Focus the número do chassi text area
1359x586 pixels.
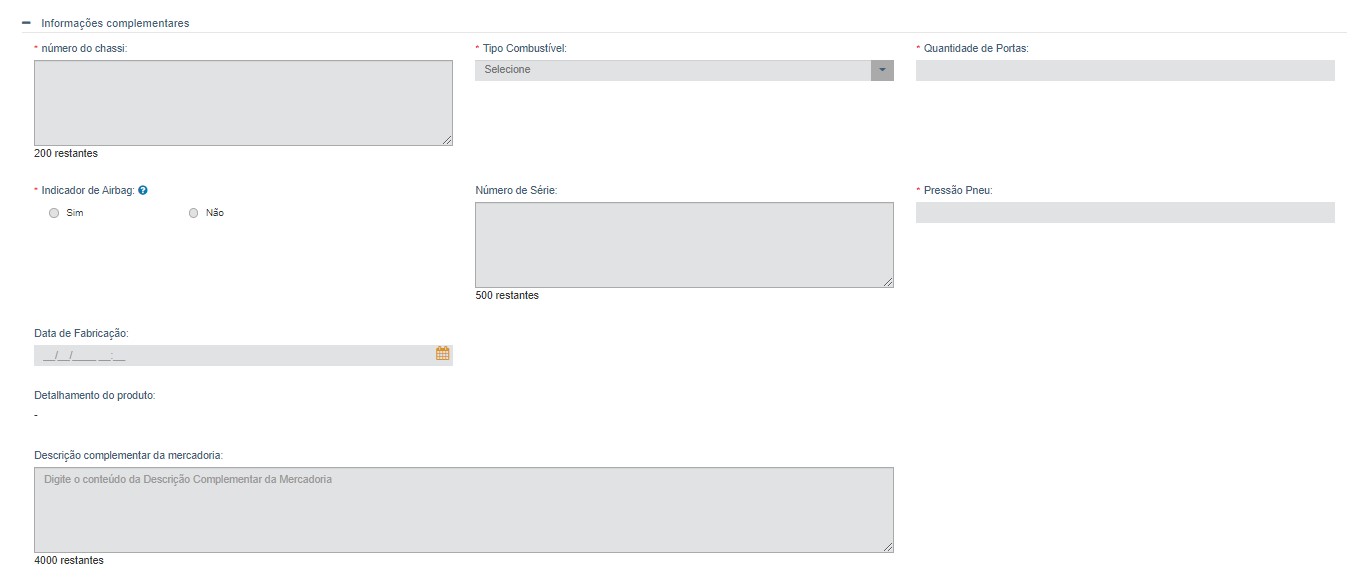click(x=242, y=102)
